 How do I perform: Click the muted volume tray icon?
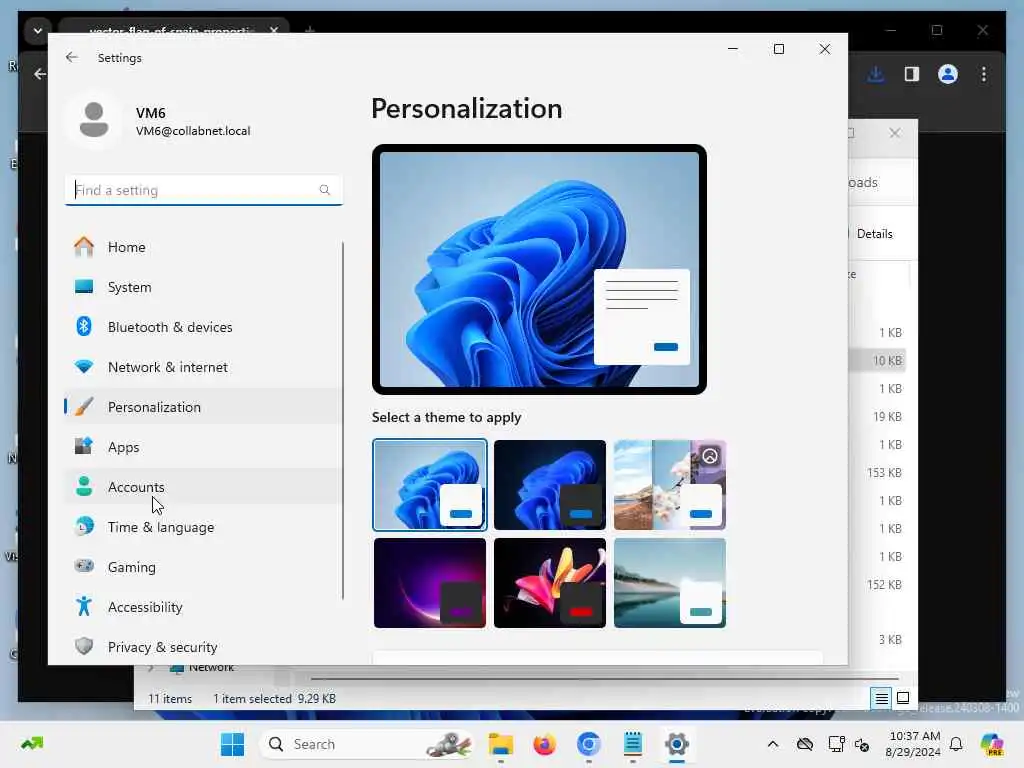pos(862,745)
